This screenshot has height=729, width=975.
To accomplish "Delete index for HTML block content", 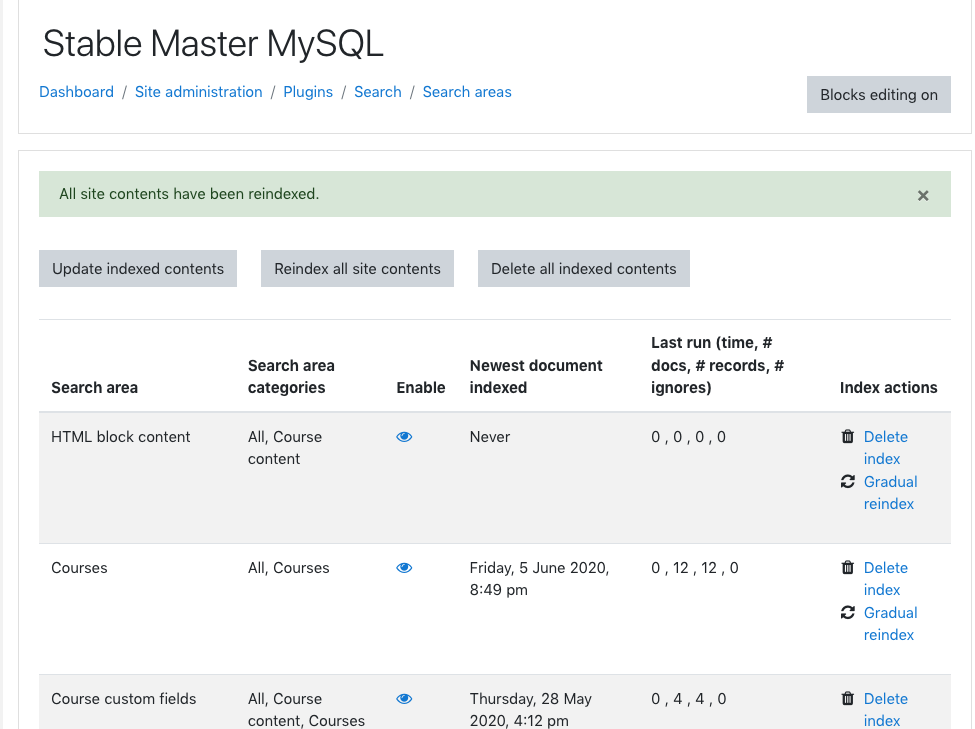I will 885,448.
